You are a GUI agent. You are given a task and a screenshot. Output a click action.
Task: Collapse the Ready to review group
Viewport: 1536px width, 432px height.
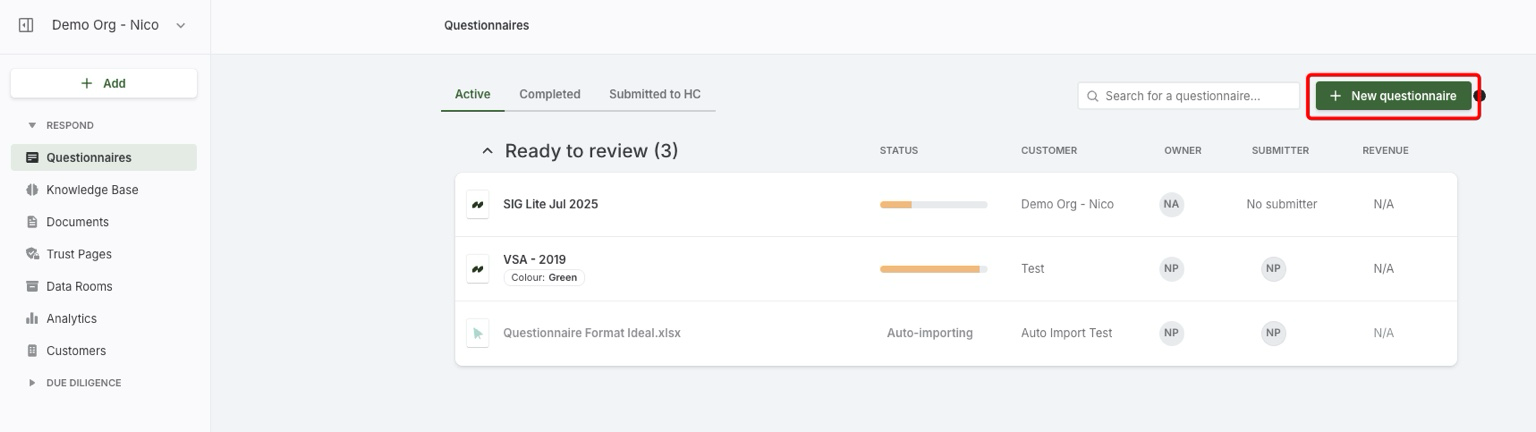click(x=487, y=151)
